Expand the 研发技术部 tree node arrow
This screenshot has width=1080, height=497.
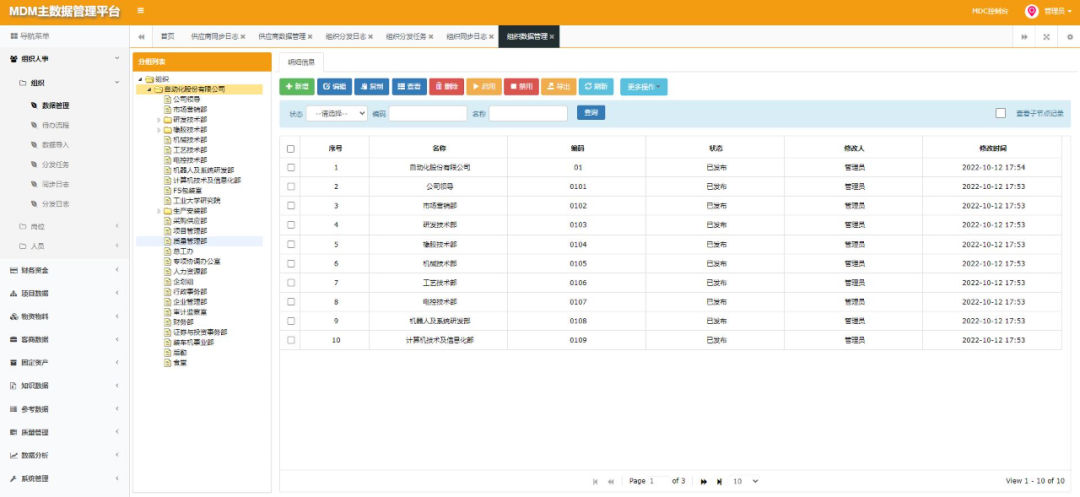(x=158, y=120)
